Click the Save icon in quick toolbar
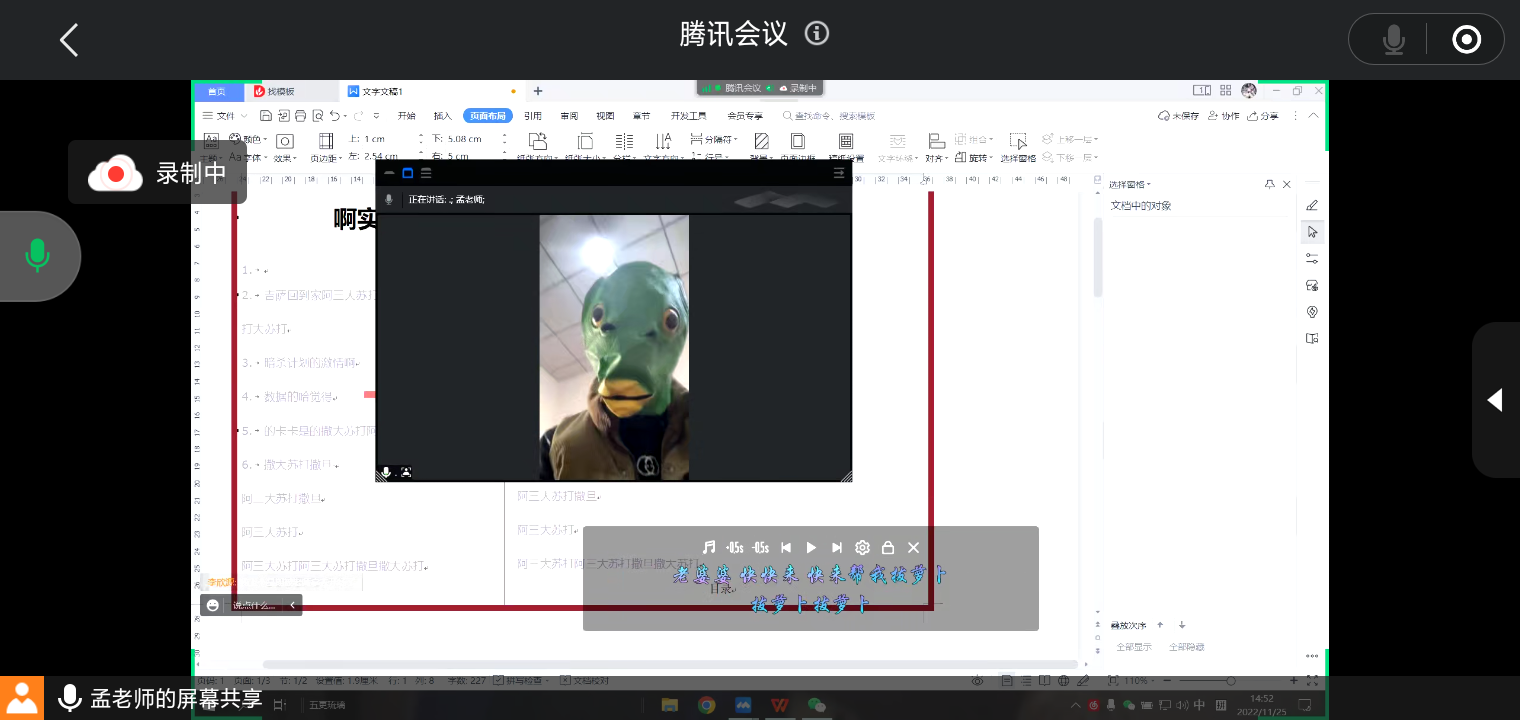1520x720 pixels. coord(266,116)
